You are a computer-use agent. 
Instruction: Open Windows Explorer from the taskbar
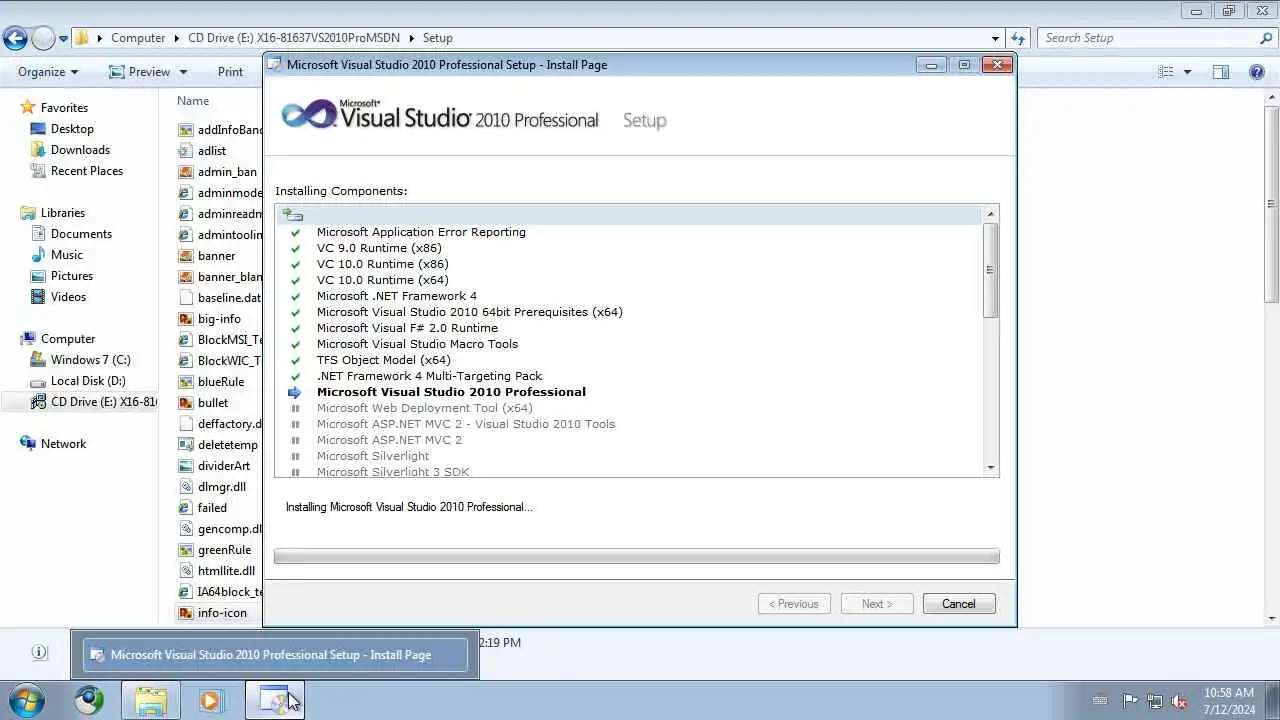click(151, 700)
